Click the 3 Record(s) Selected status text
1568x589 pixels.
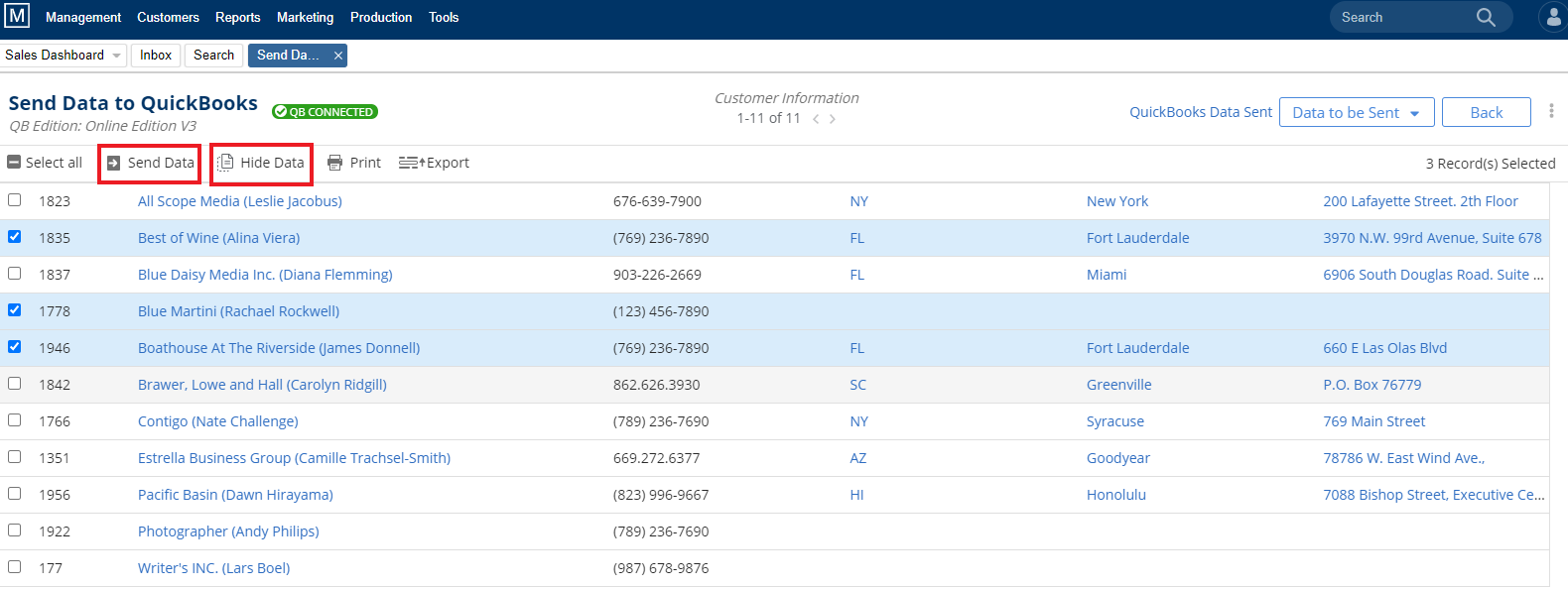[x=1491, y=164]
